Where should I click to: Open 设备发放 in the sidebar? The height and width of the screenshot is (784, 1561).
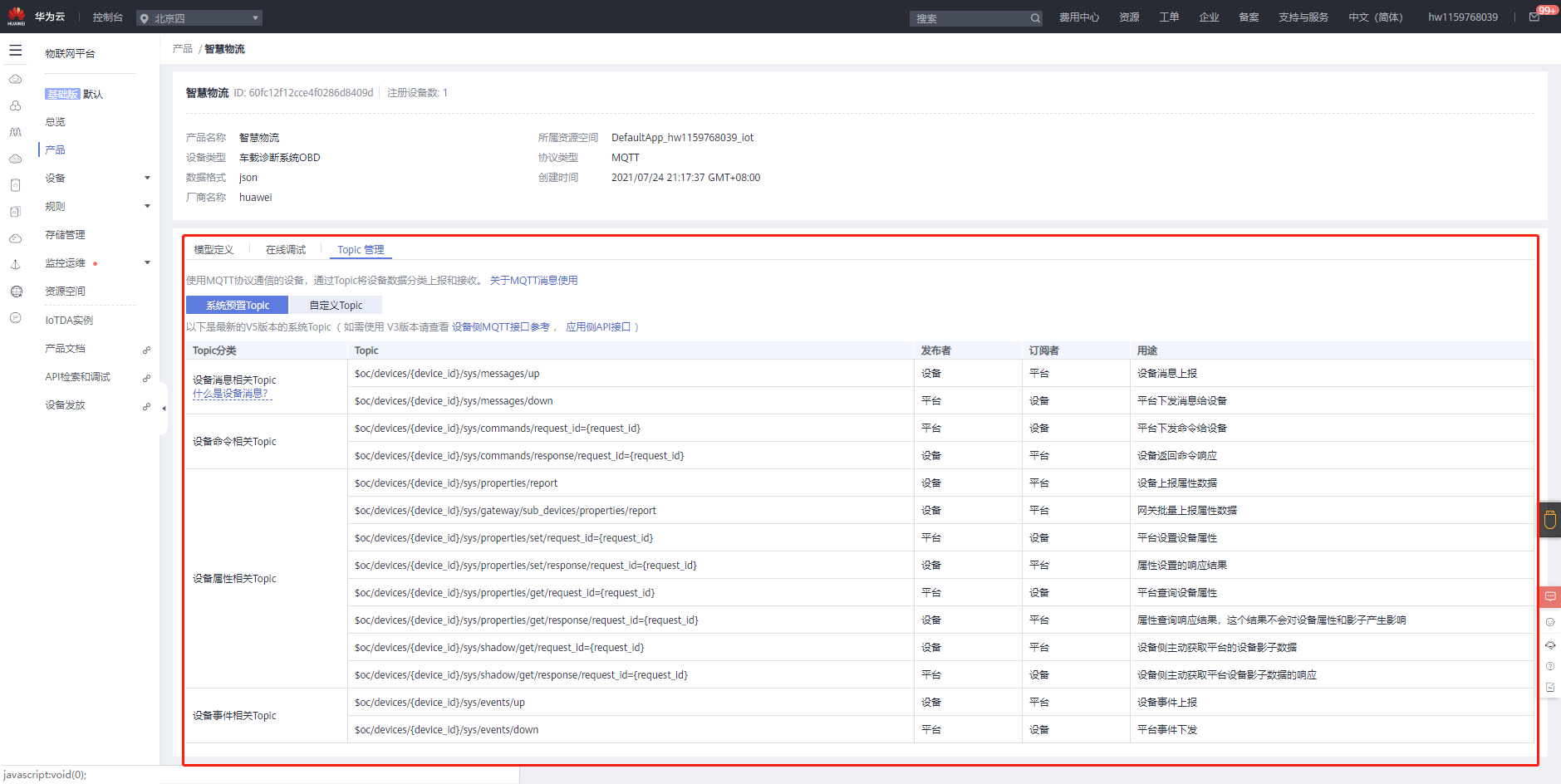(65, 405)
